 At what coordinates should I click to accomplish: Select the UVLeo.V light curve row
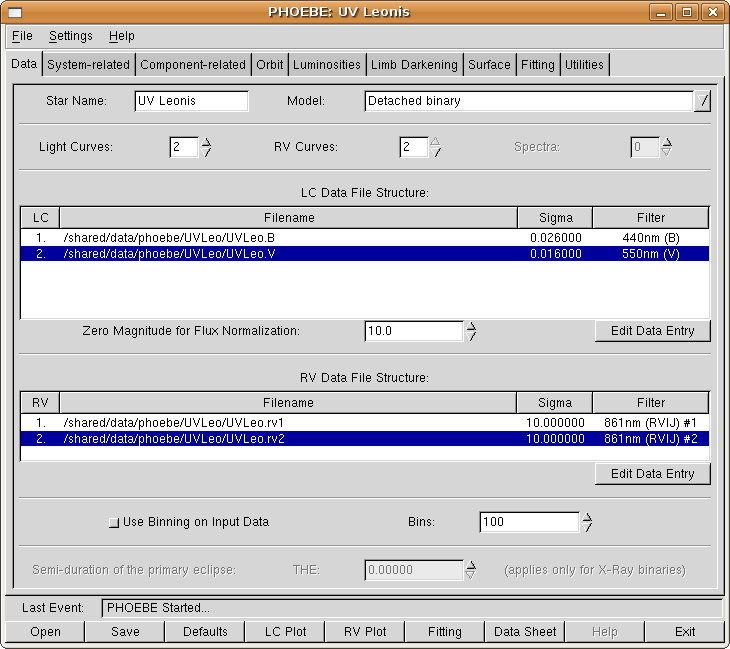365,254
